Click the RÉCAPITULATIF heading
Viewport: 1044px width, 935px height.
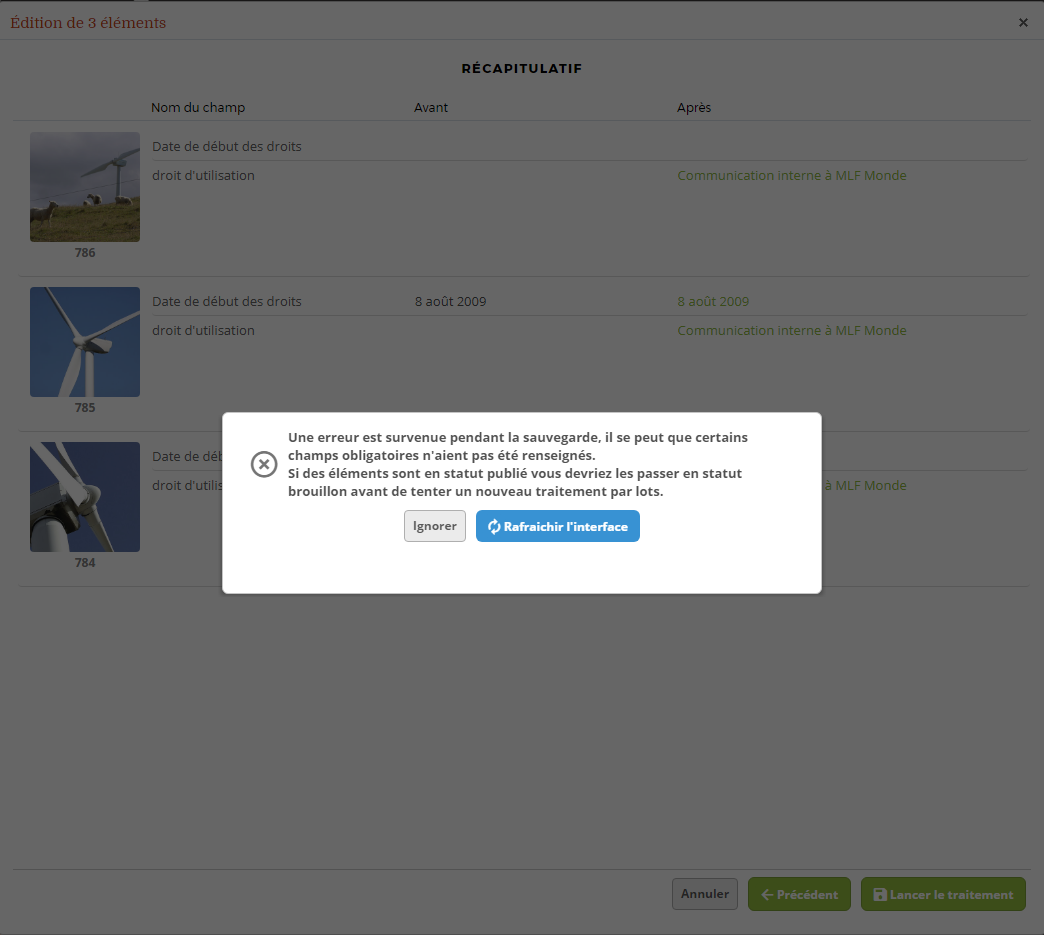click(521, 69)
